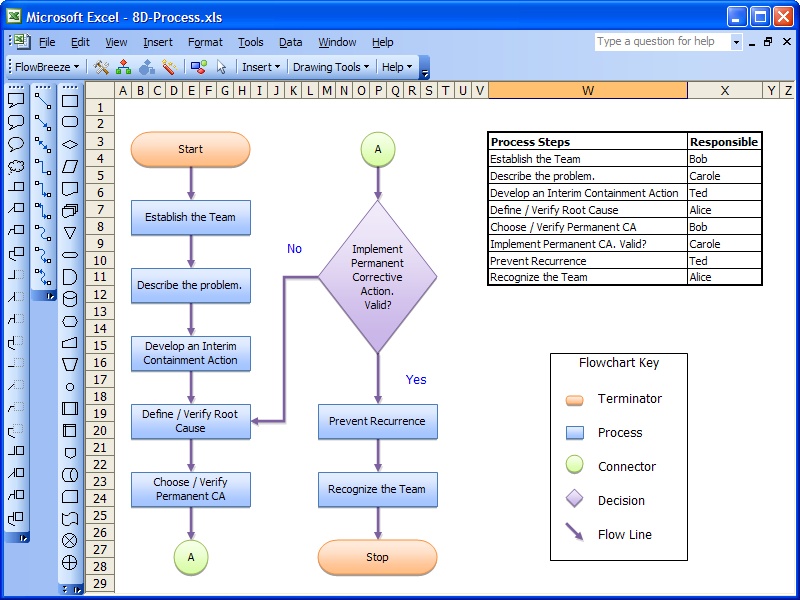
Task: Select the Summing Junction circle-X shape
Action: (69, 540)
